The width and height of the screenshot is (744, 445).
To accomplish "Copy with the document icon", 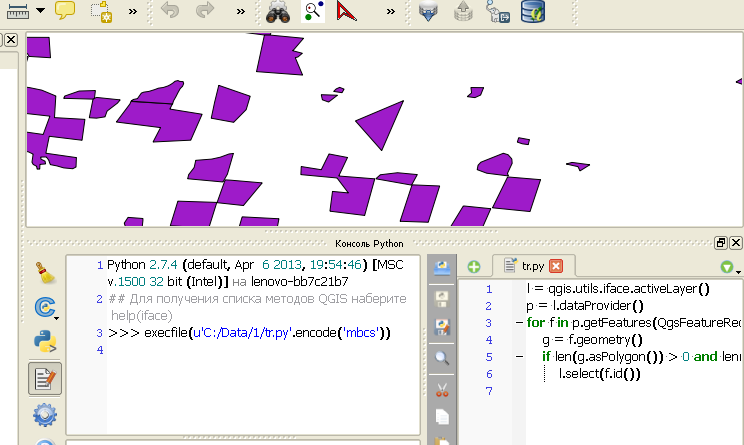I will coord(442,417).
